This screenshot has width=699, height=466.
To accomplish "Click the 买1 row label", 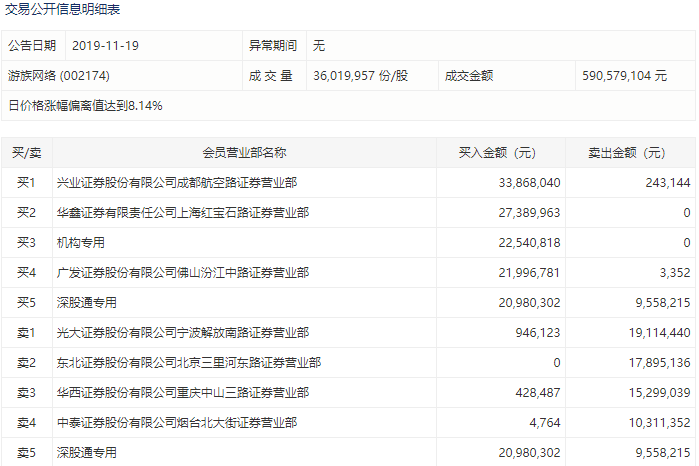I will pyautogui.click(x=26, y=183).
